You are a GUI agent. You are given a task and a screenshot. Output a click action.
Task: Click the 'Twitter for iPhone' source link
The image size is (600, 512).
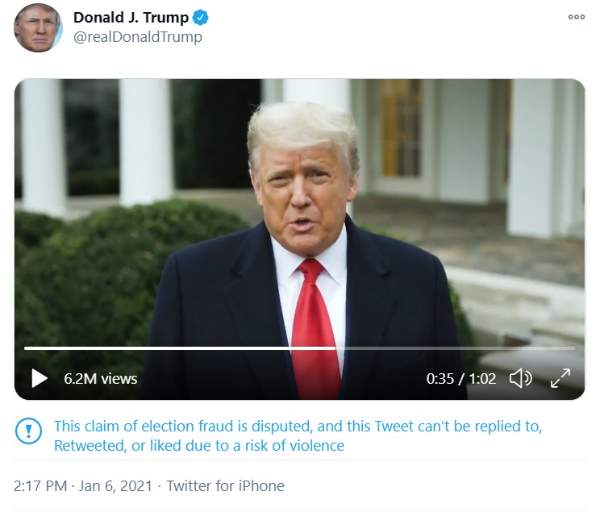pyautogui.click(x=225, y=486)
